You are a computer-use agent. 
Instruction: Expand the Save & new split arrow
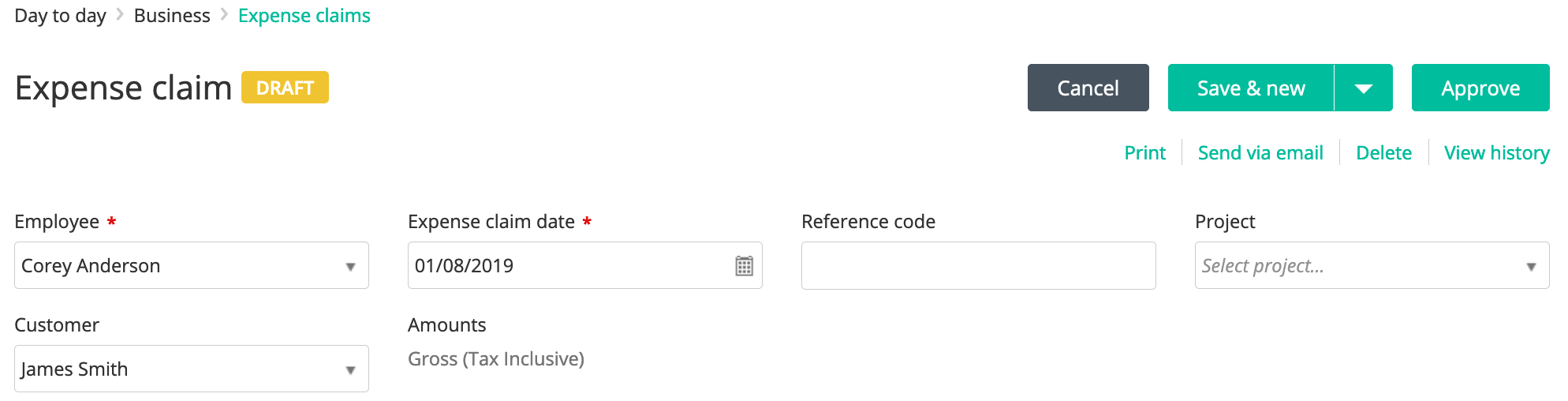click(x=1364, y=88)
